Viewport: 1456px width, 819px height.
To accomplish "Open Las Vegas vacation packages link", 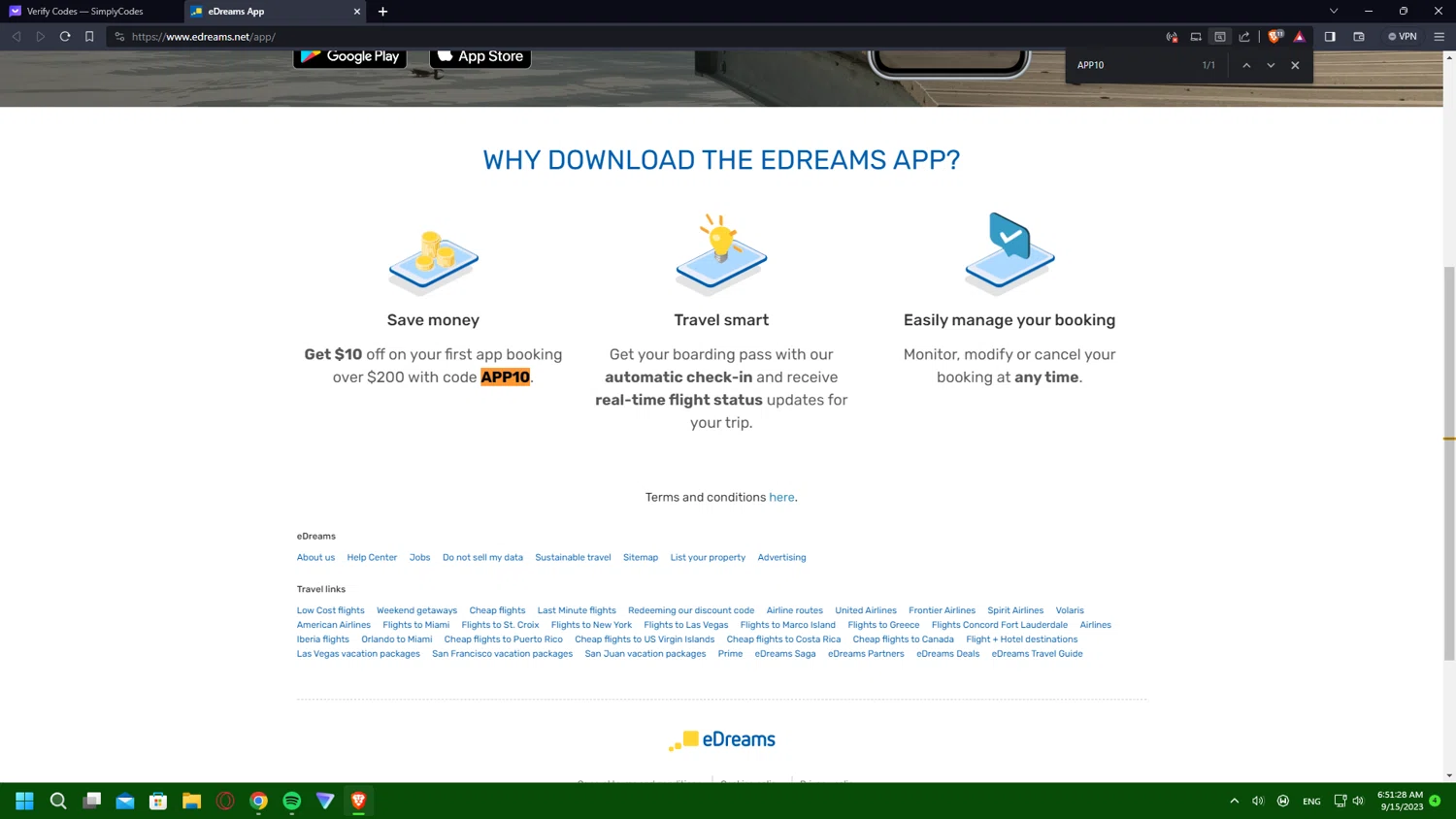I will [358, 654].
